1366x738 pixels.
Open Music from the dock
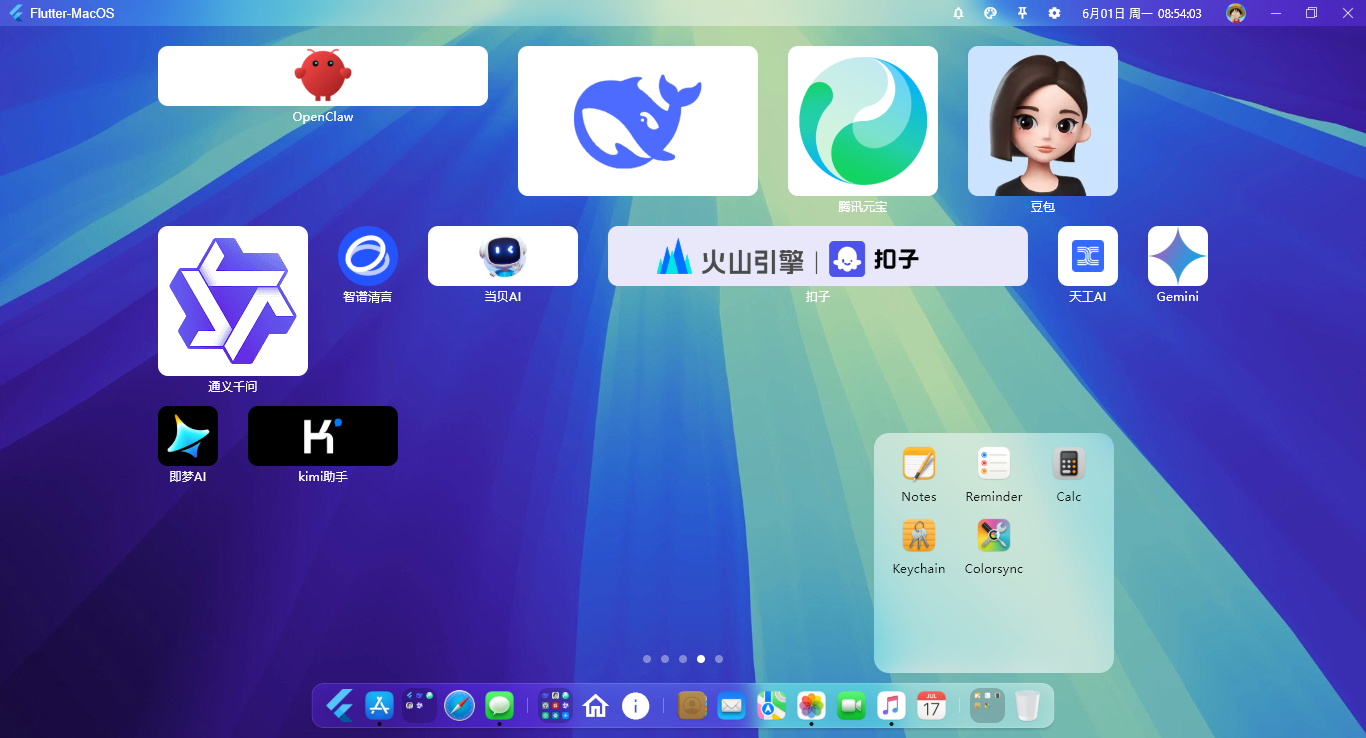pyautogui.click(x=891, y=706)
